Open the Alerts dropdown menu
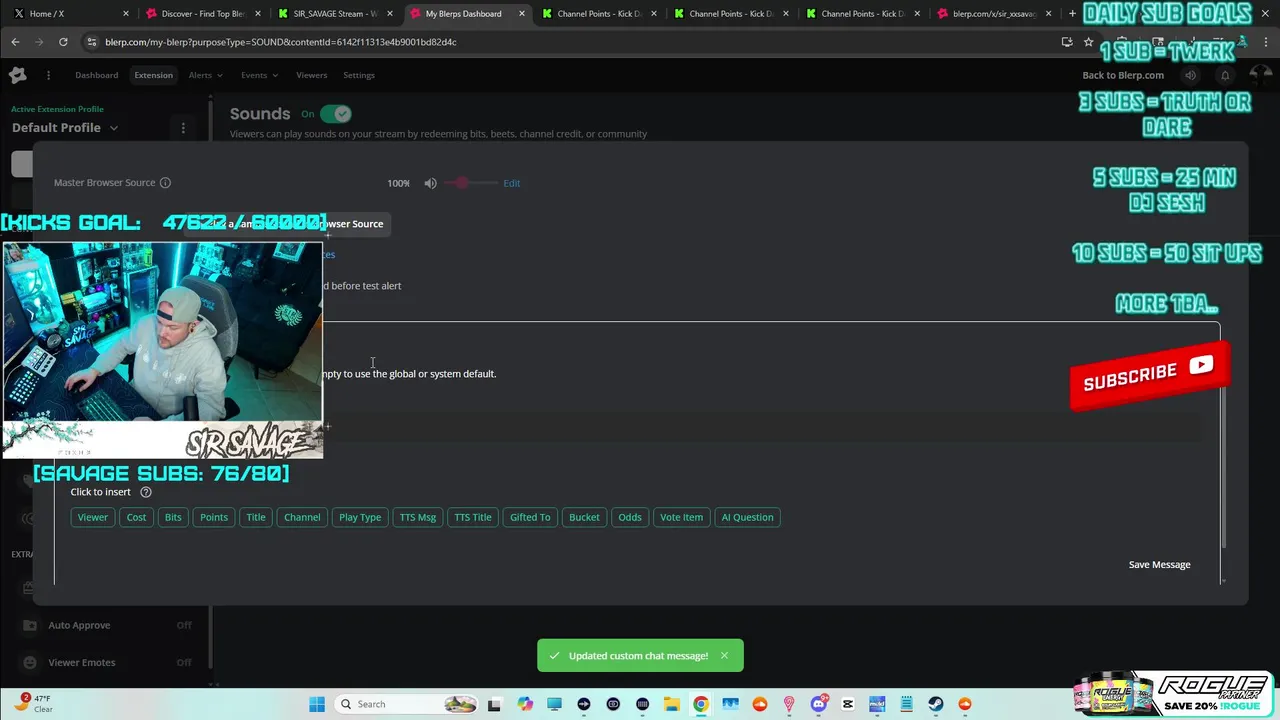This screenshot has height=720, width=1280. [x=205, y=75]
